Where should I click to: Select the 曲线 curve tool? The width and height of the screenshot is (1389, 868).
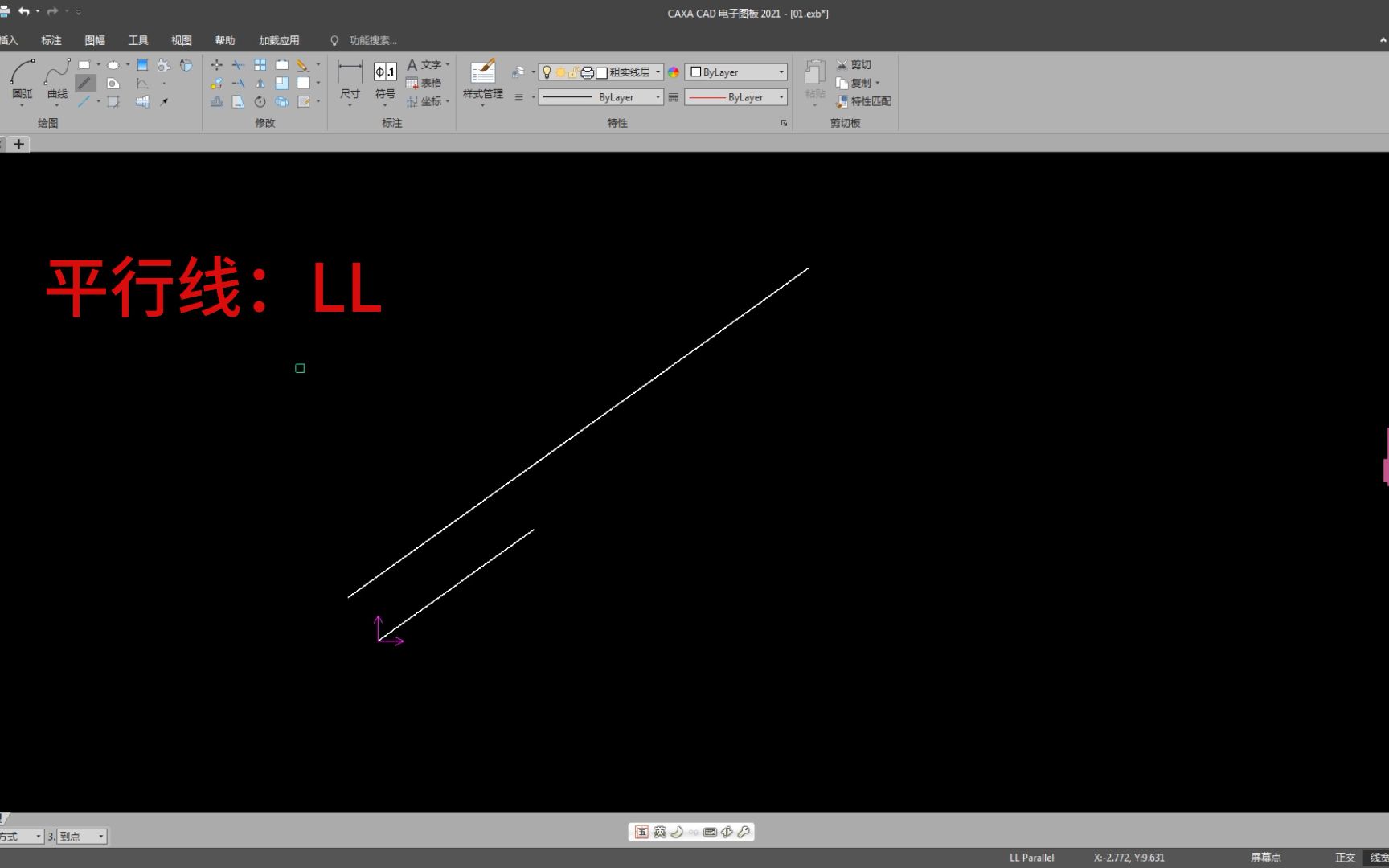pos(57,80)
